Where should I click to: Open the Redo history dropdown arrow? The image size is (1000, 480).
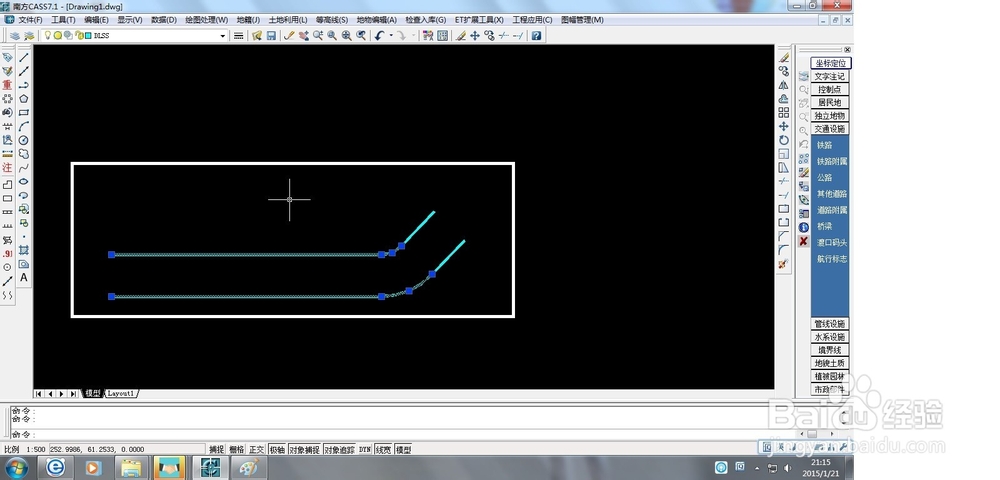(x=413, y=36)
